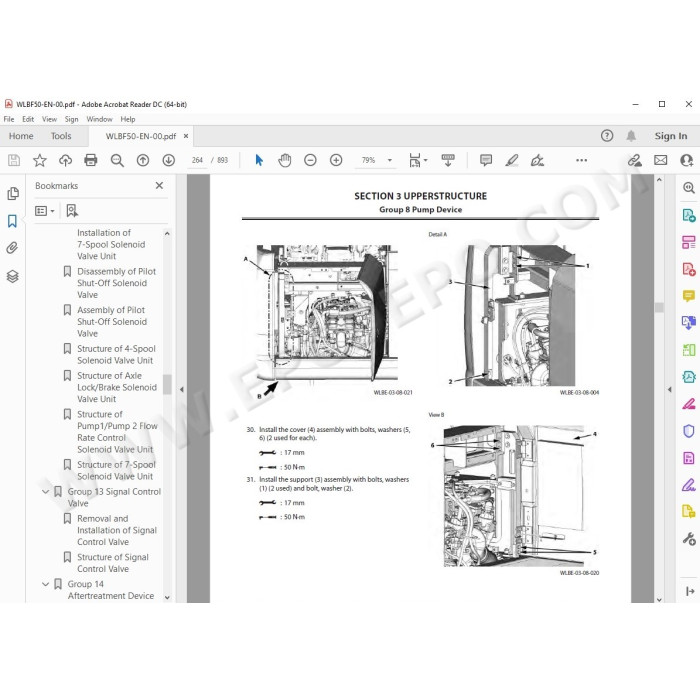Open fit page options icon

[417, 160]
